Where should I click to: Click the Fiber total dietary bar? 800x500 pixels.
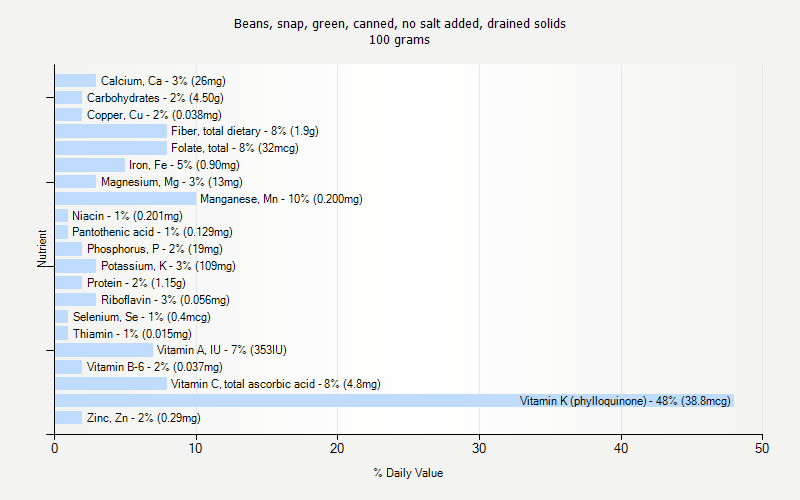(111, 131)
